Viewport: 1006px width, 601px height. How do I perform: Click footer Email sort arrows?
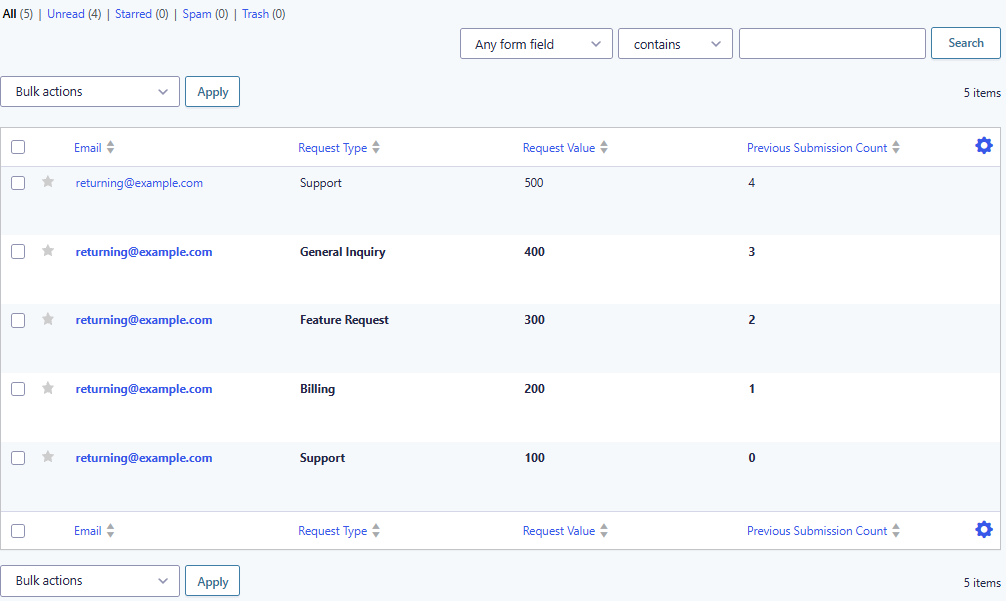[110, 530]
